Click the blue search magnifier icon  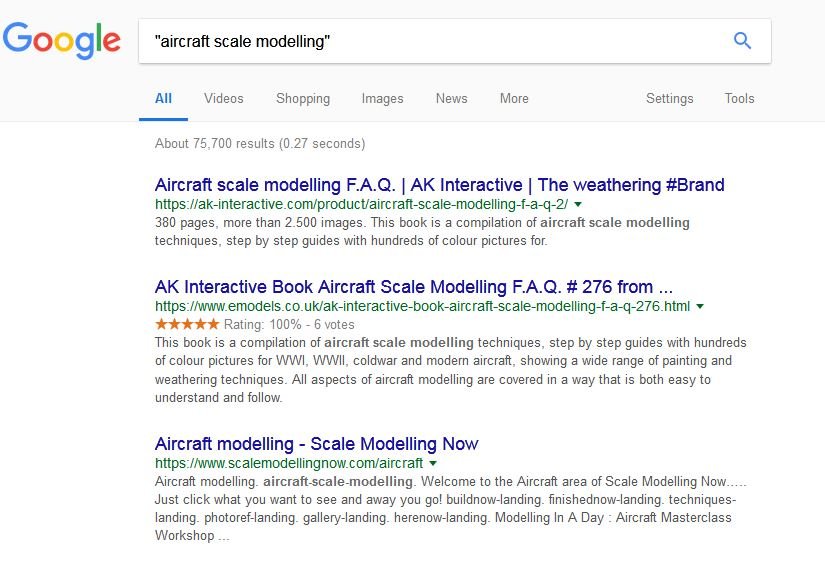742,41
